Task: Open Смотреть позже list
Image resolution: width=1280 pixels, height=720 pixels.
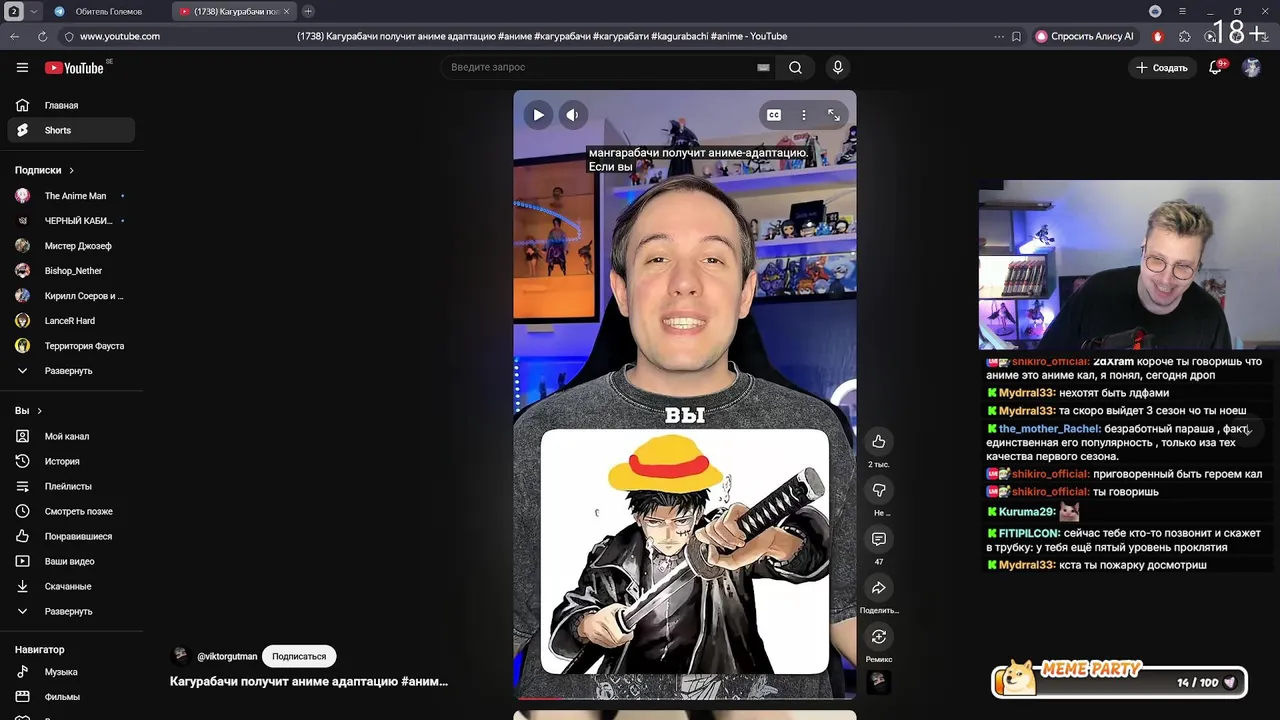Action: [x=70, y=511]
